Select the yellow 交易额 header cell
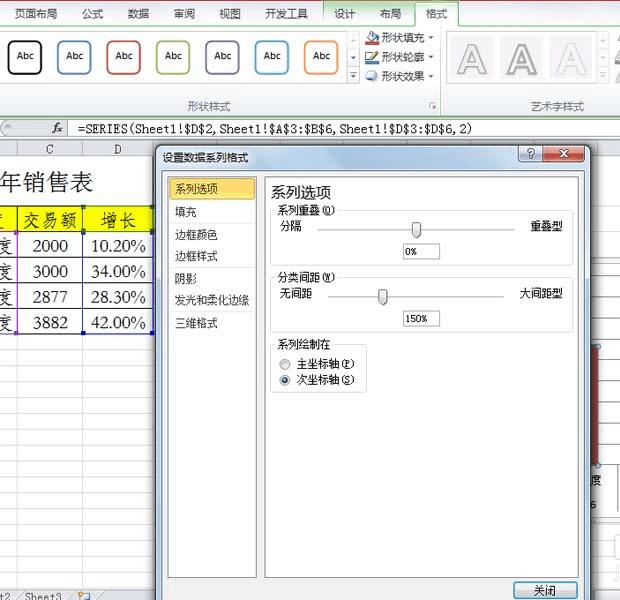This screenshot has height=600, width=620. click(50, 220)
